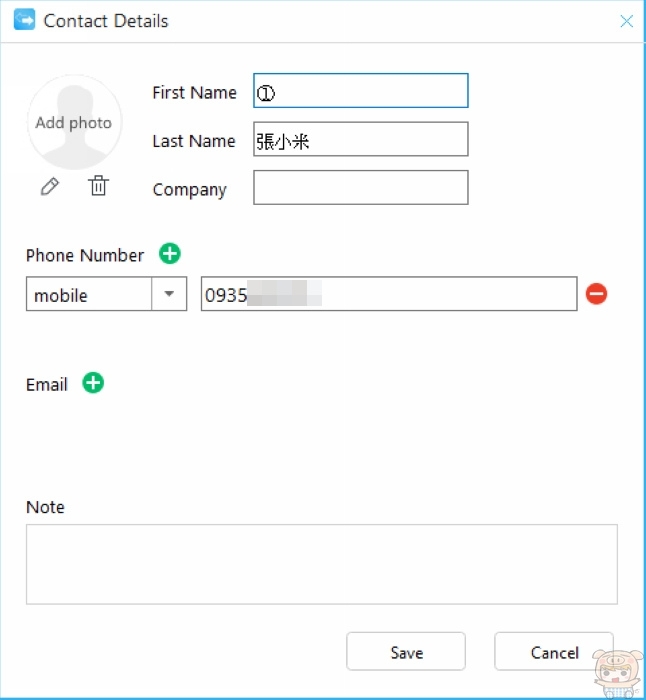Click inside the Note text area
Screen dimensions: 646x700
pyautogui.click(x=321, y=564)
